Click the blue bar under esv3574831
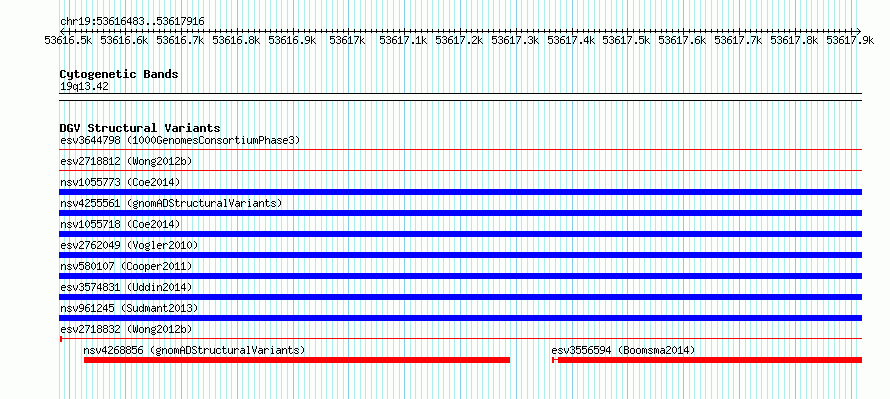The width and height of the screenshot is (890, 399). 461,297
